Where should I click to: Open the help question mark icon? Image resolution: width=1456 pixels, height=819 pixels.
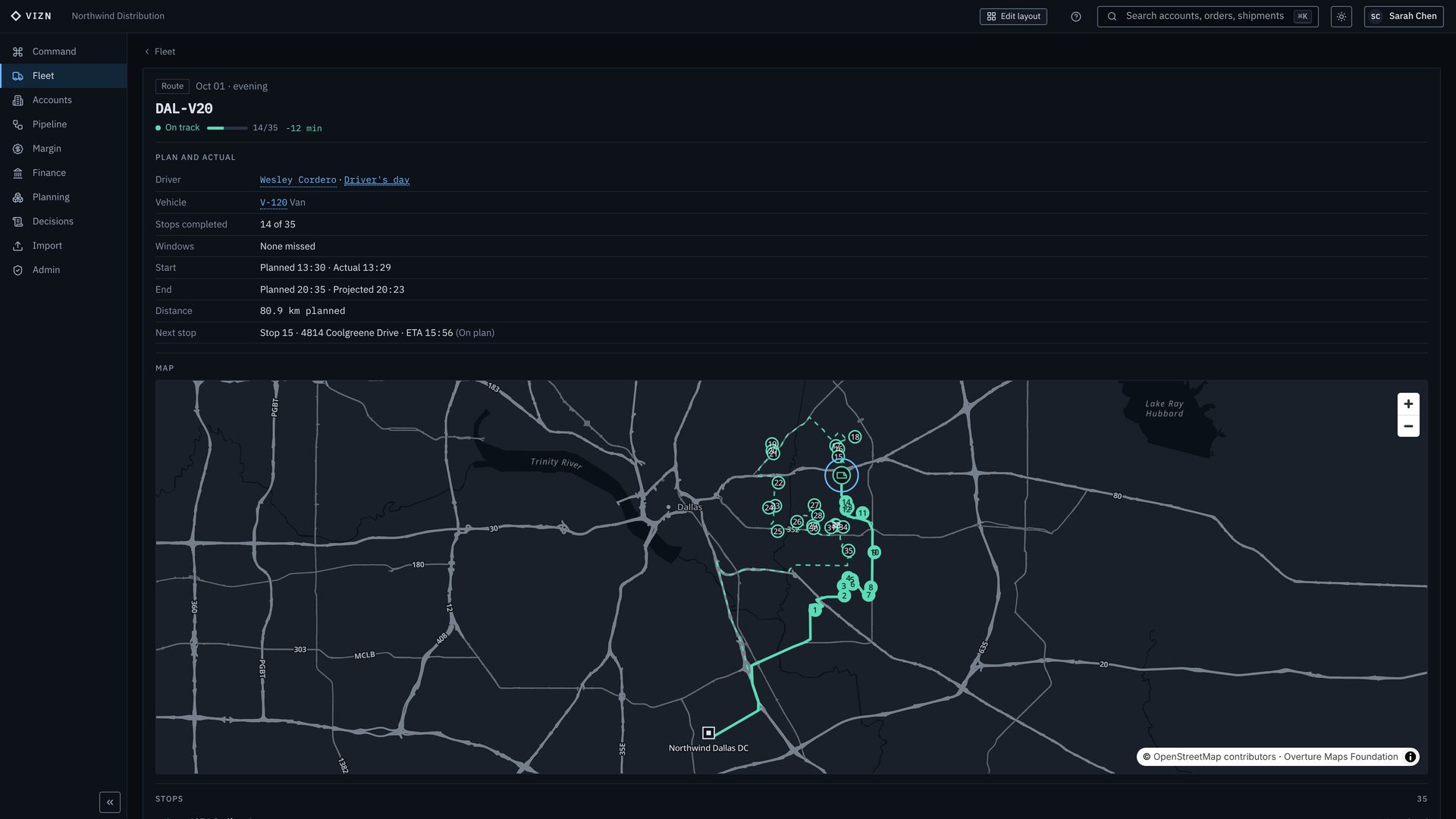[x=1075, y=17]
